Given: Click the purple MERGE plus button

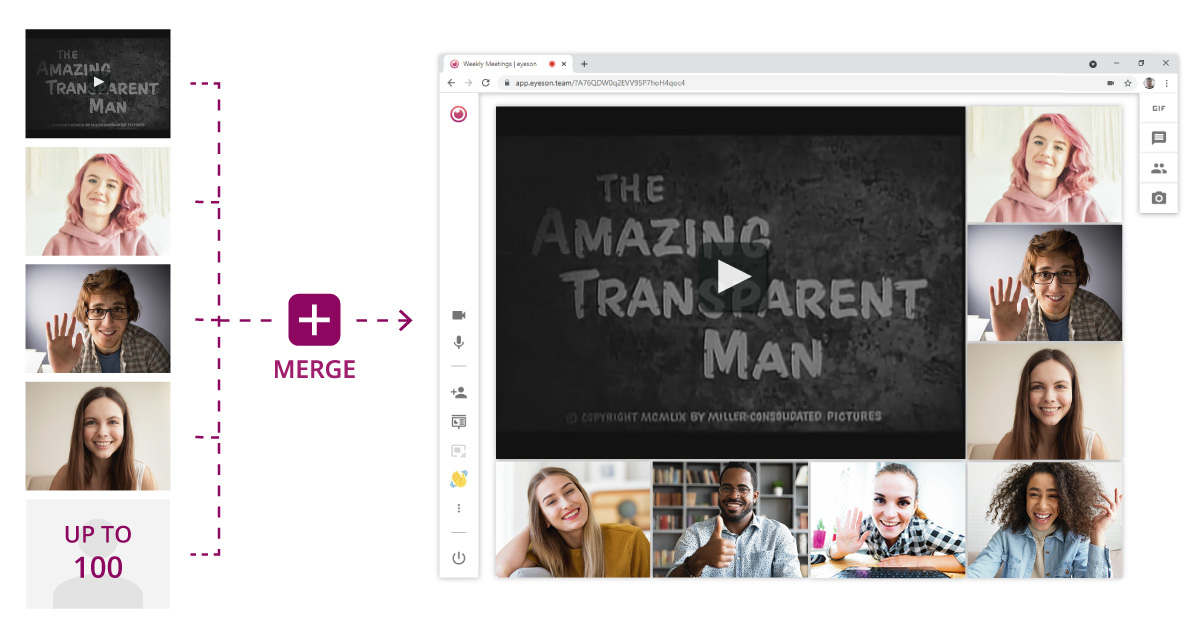Looking at the screenshot, I should 315,320.
